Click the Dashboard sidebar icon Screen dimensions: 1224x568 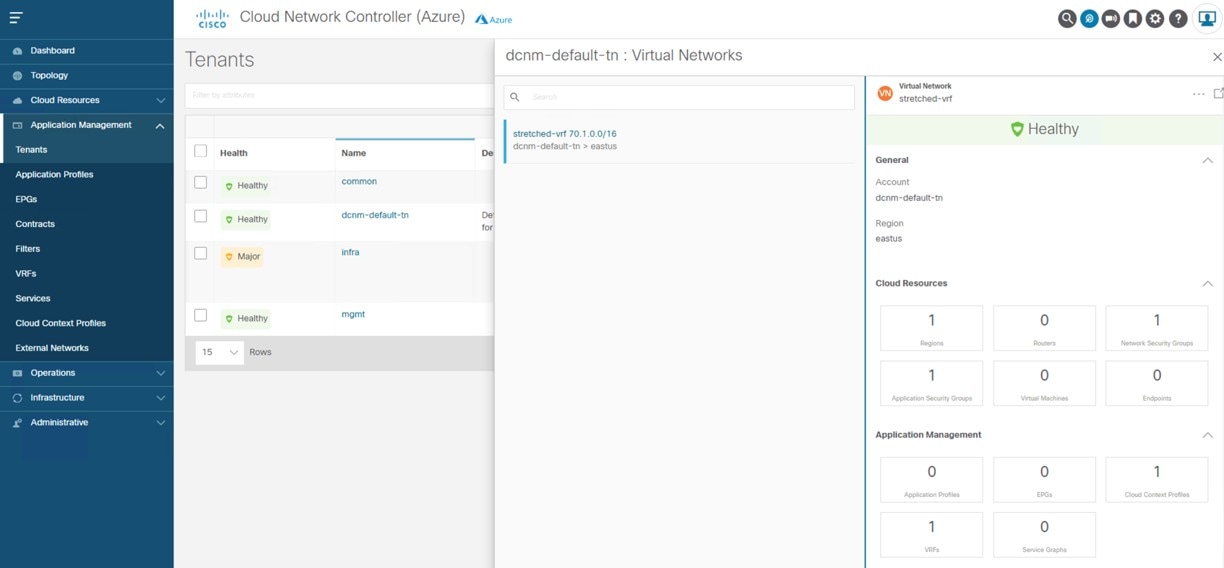(17, 50)
